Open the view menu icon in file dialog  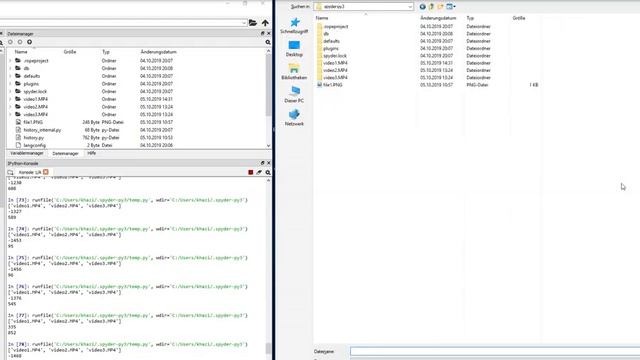click(x=451, y=7)
